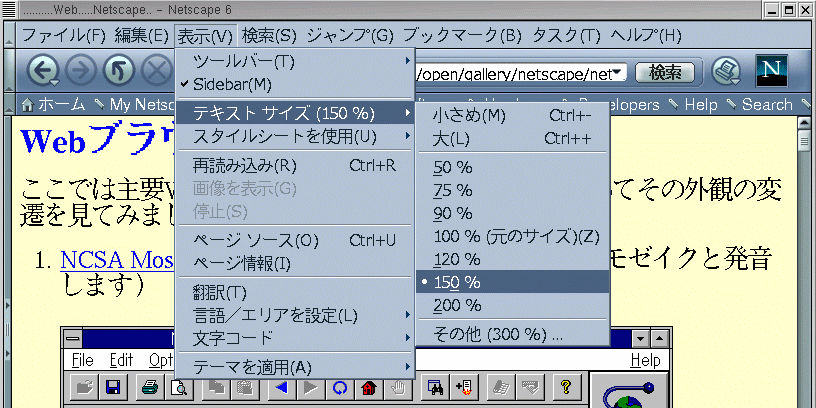Viewport: 816px width, 408px height.
Task: Choose その他 (300 %) ... custom size
Action: click(513, 335)
